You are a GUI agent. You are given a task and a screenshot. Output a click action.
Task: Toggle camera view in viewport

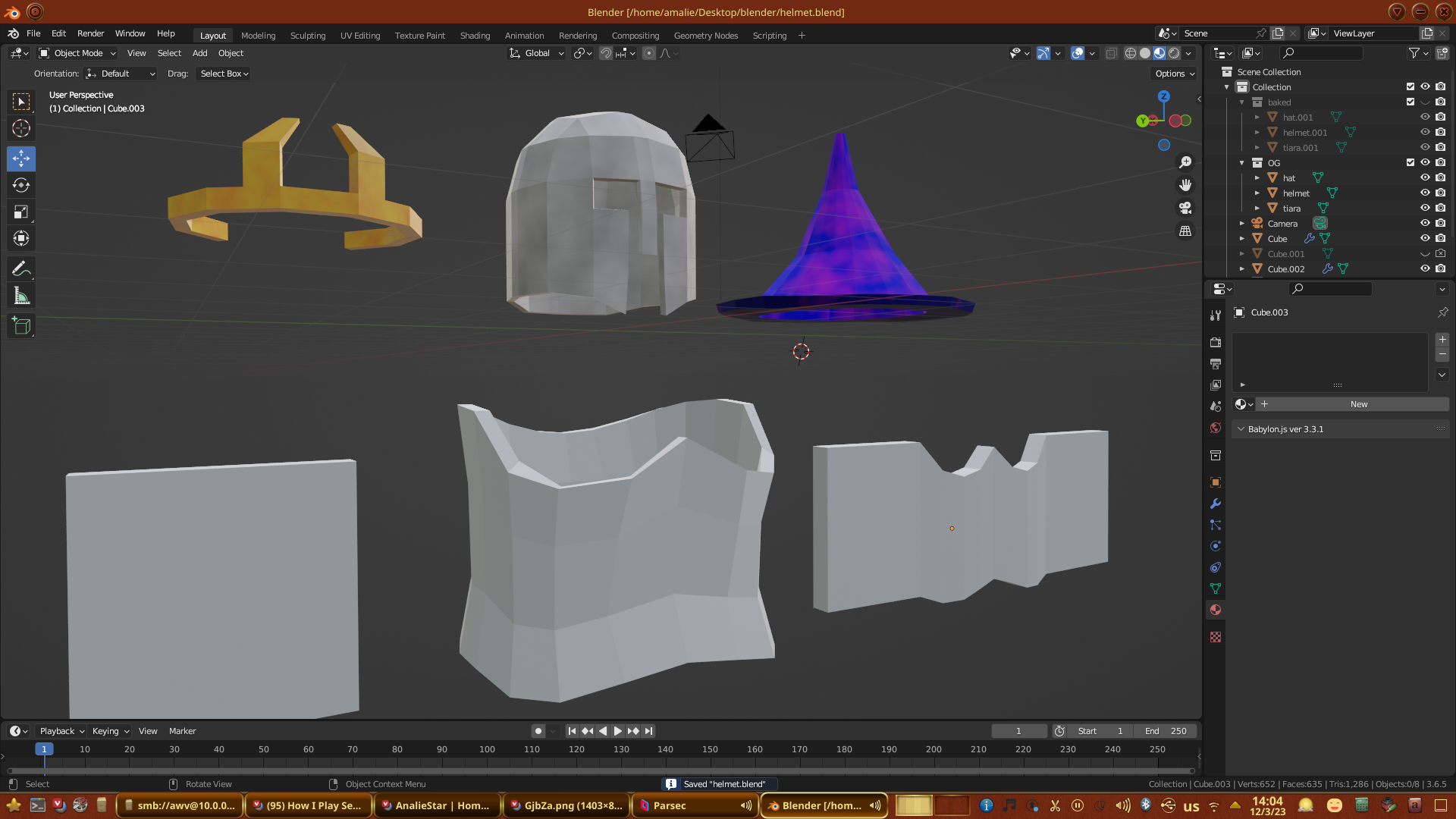(x=1185, y=208)
